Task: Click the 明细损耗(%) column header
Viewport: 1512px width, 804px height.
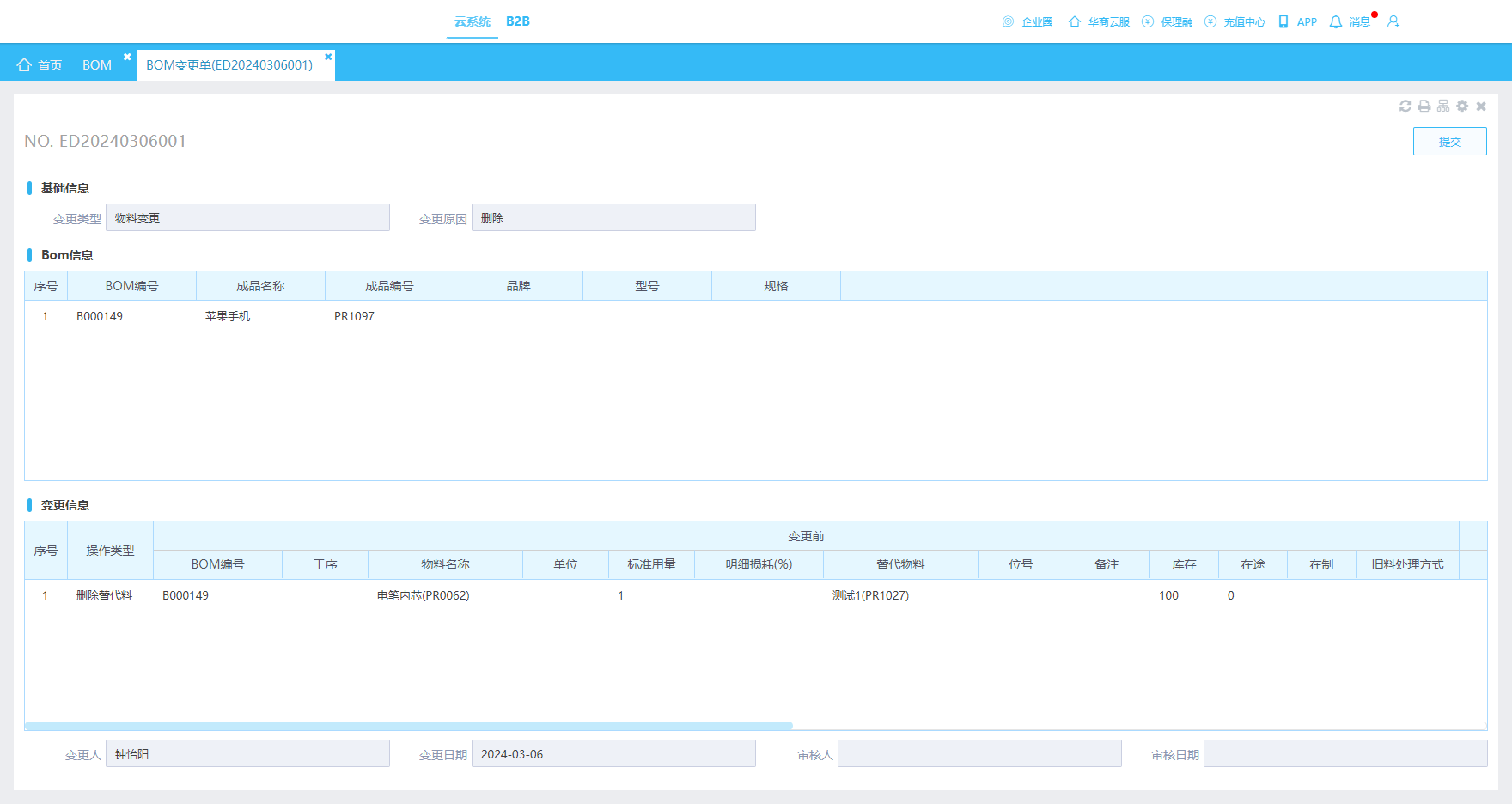Action: tap(759, 564)
